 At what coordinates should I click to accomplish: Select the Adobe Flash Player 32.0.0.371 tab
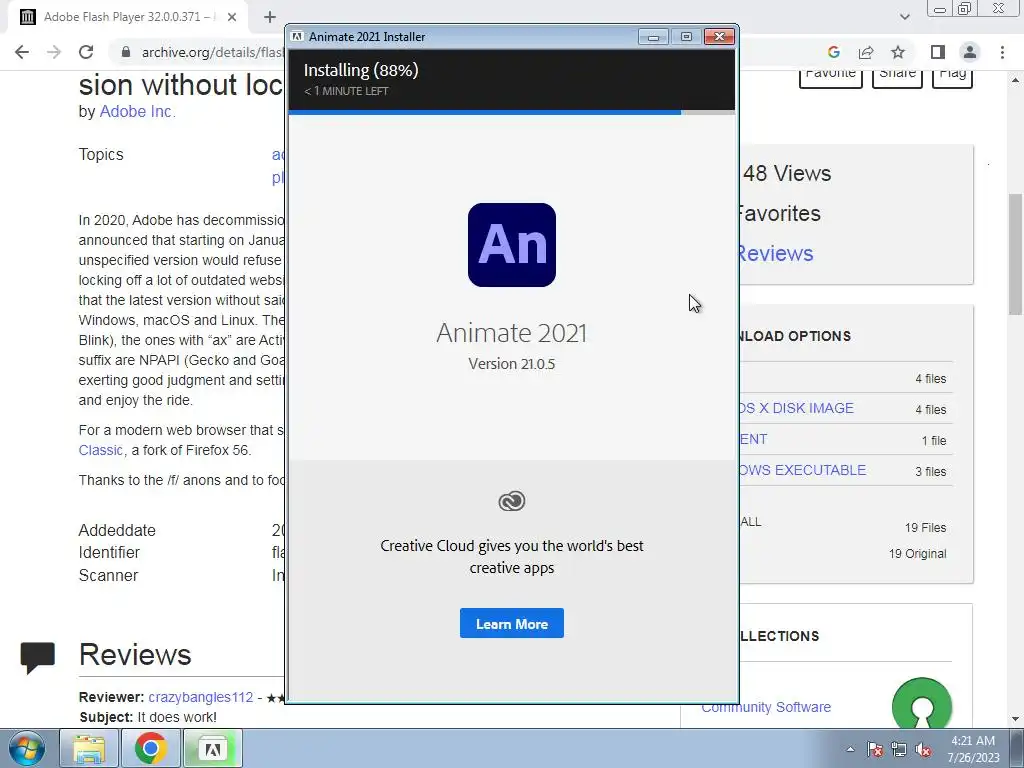coord(128,17)
